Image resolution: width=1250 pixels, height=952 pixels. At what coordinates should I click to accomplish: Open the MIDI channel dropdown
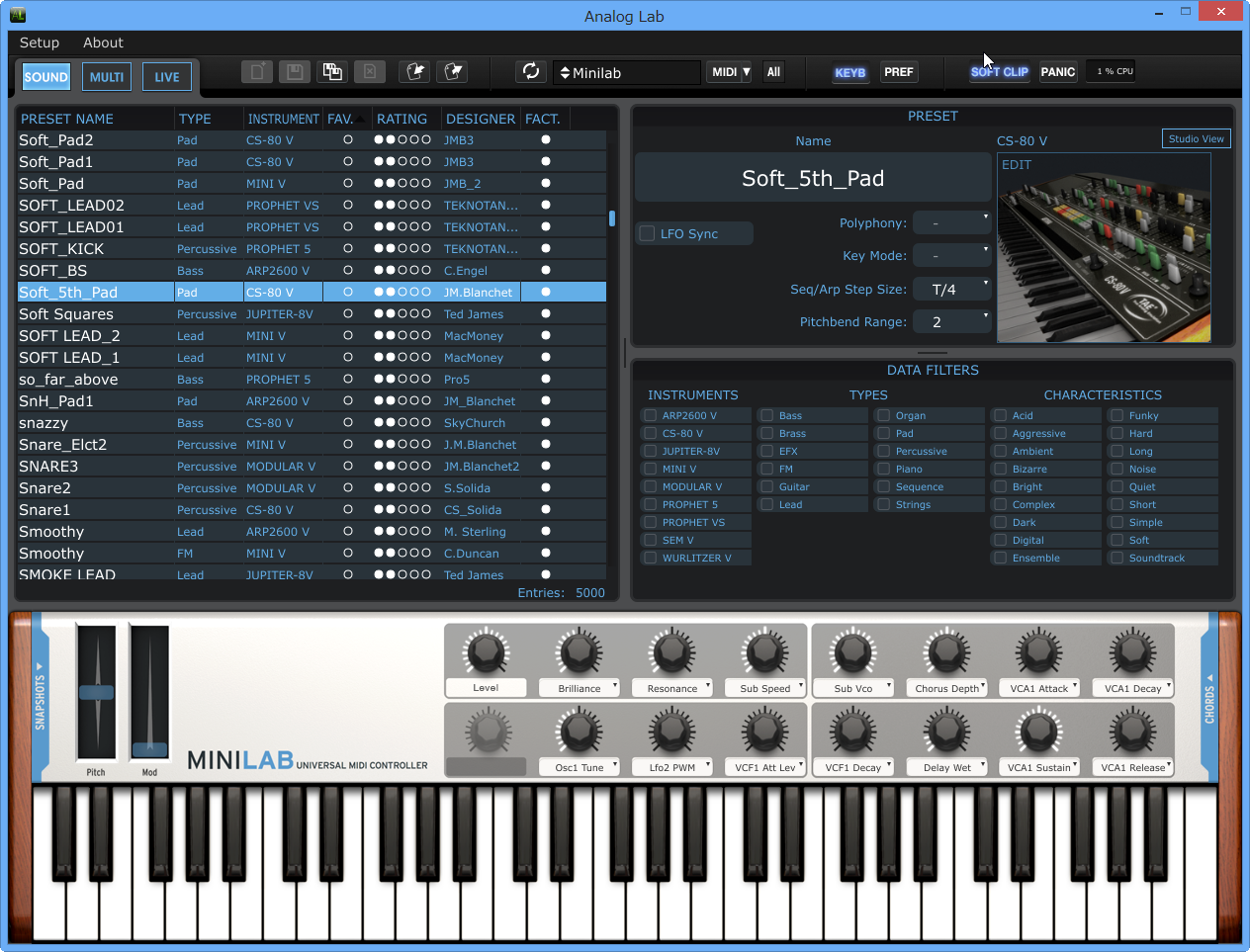click(731, 72)
